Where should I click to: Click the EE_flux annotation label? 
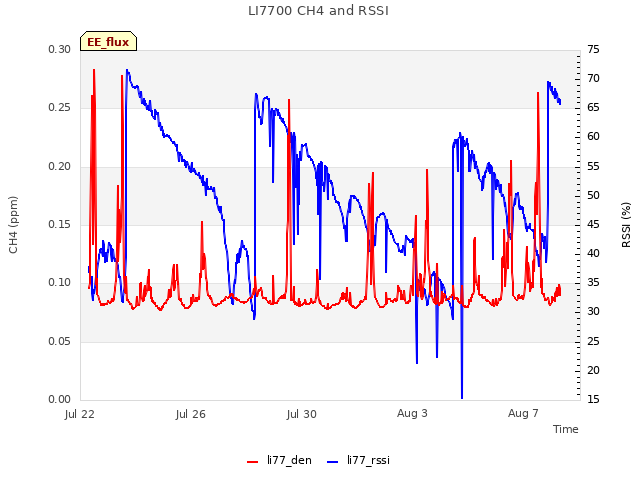[108, 42]
